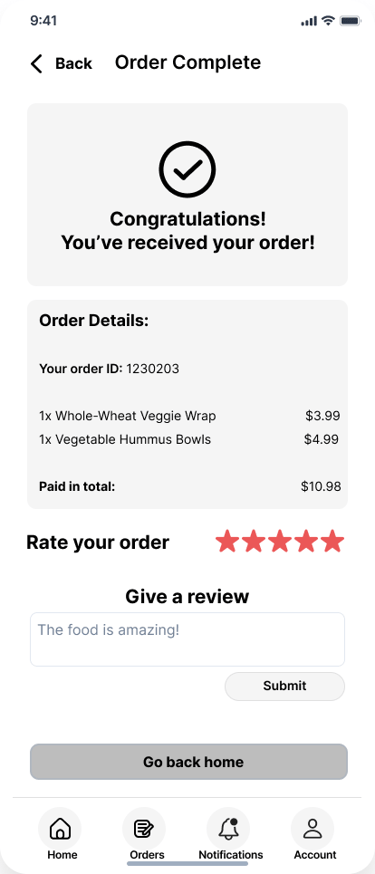The width and height of the screenshot is (375, 874).
Task: Select the second rating star
Action: [254, 542]
